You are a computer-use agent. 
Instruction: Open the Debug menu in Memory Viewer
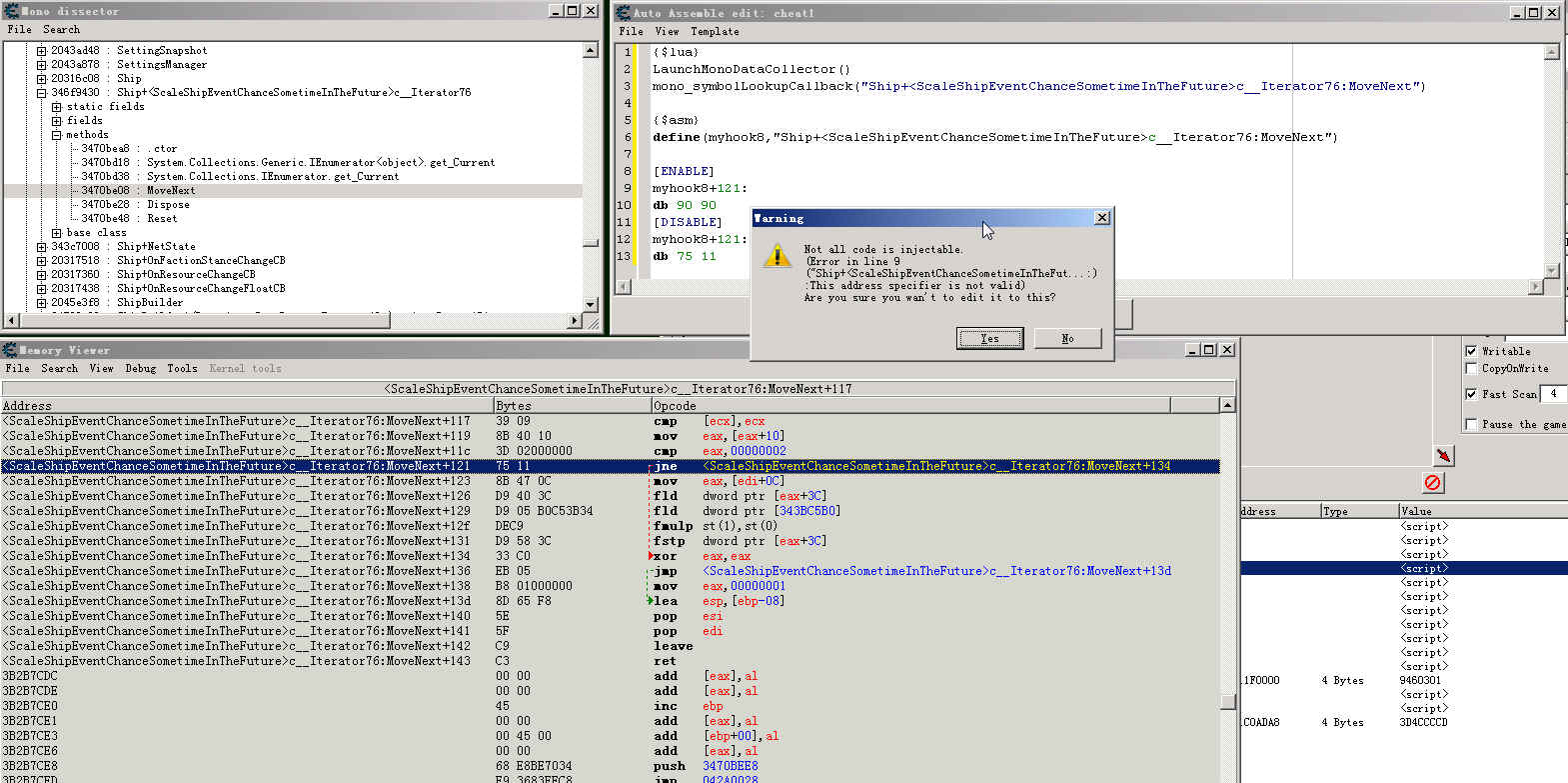(x=140, y=369)
